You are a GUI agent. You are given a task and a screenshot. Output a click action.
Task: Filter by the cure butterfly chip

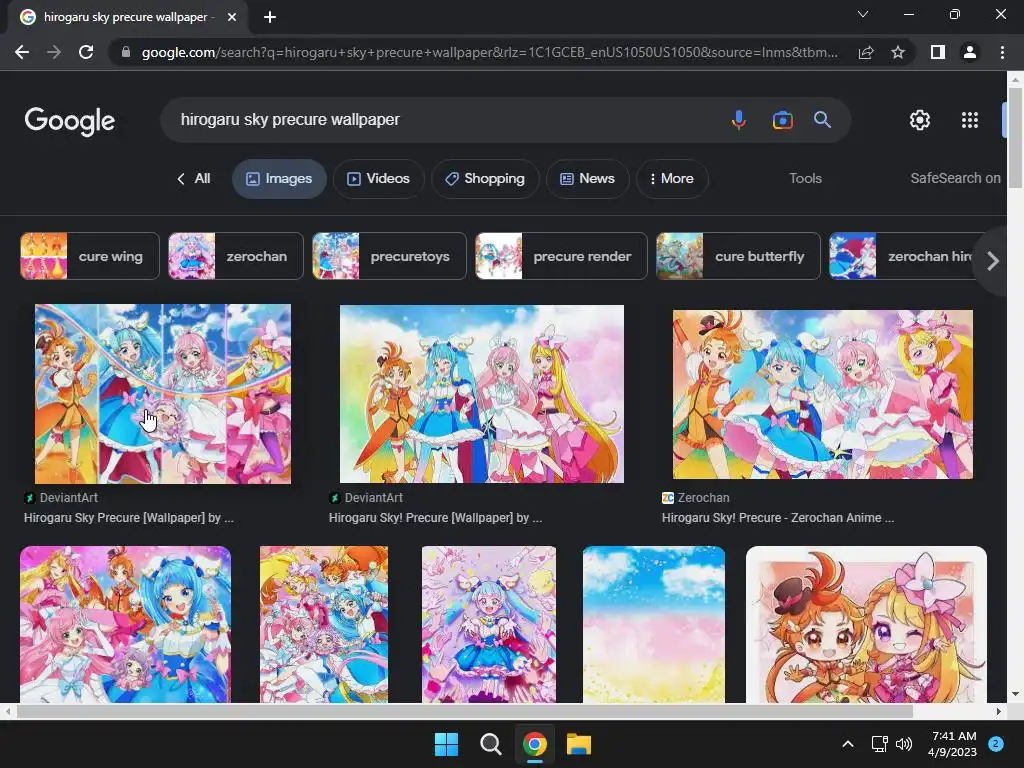tap(738, 256)
